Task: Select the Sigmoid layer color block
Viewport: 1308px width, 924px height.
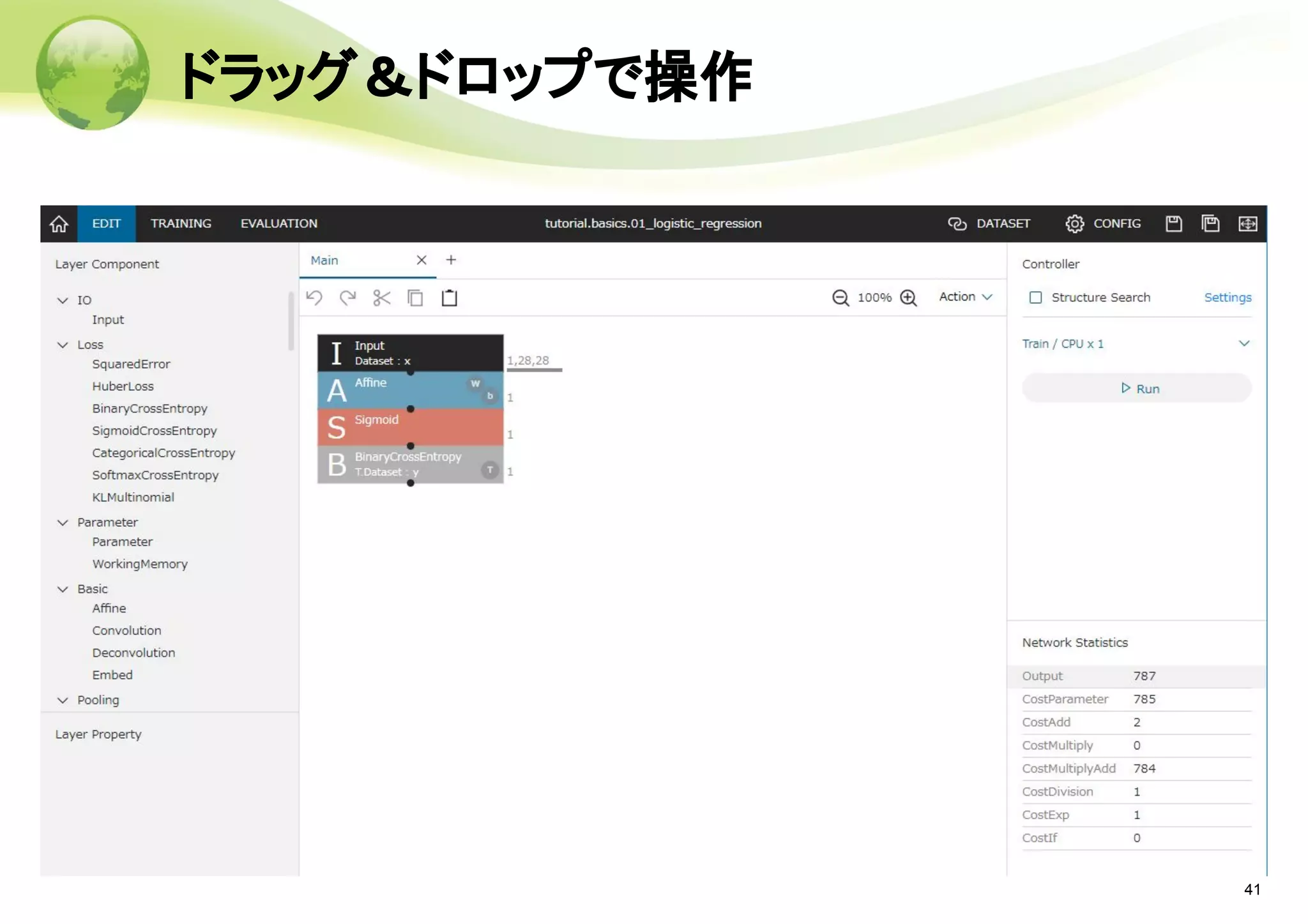Action: coord(410,427)
